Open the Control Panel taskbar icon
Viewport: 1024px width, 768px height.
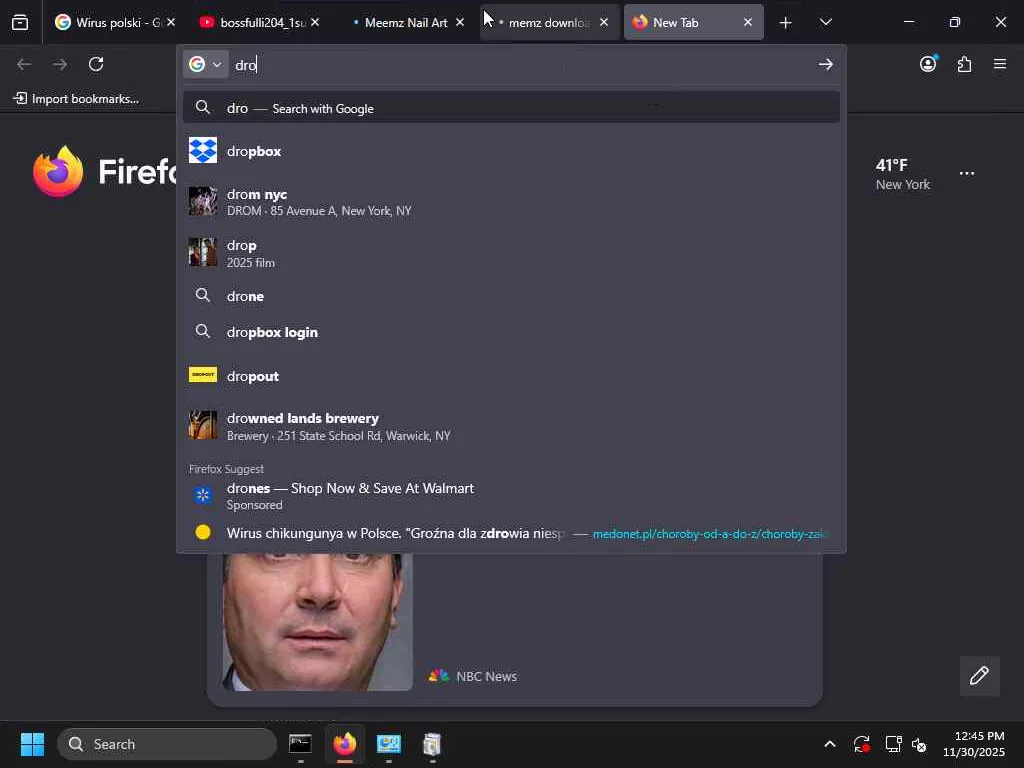click(x=389, y=744)
